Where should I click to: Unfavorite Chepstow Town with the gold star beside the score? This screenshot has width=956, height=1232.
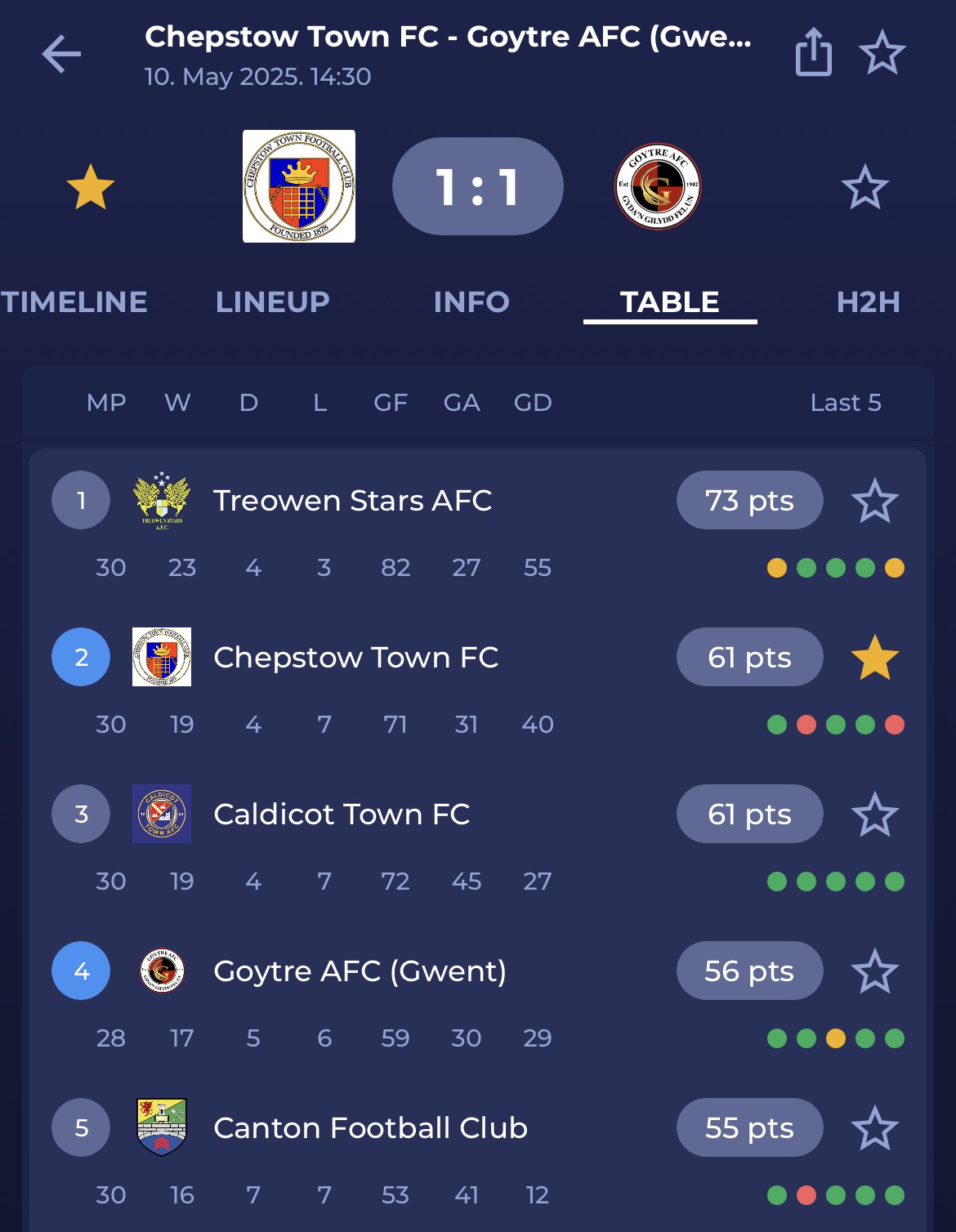click(x=90, y=187)
